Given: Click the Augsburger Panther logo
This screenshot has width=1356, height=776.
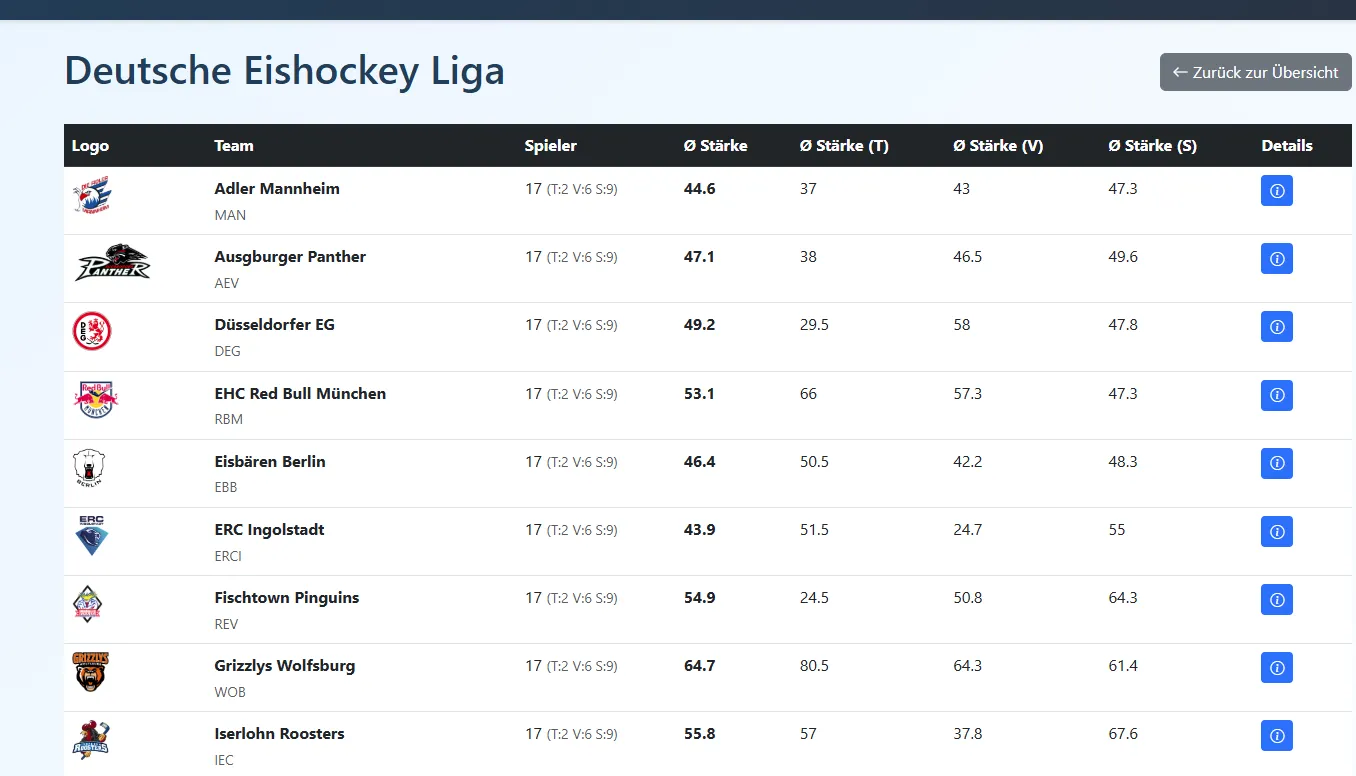Looking at the screenshot, I should [113, 263].
